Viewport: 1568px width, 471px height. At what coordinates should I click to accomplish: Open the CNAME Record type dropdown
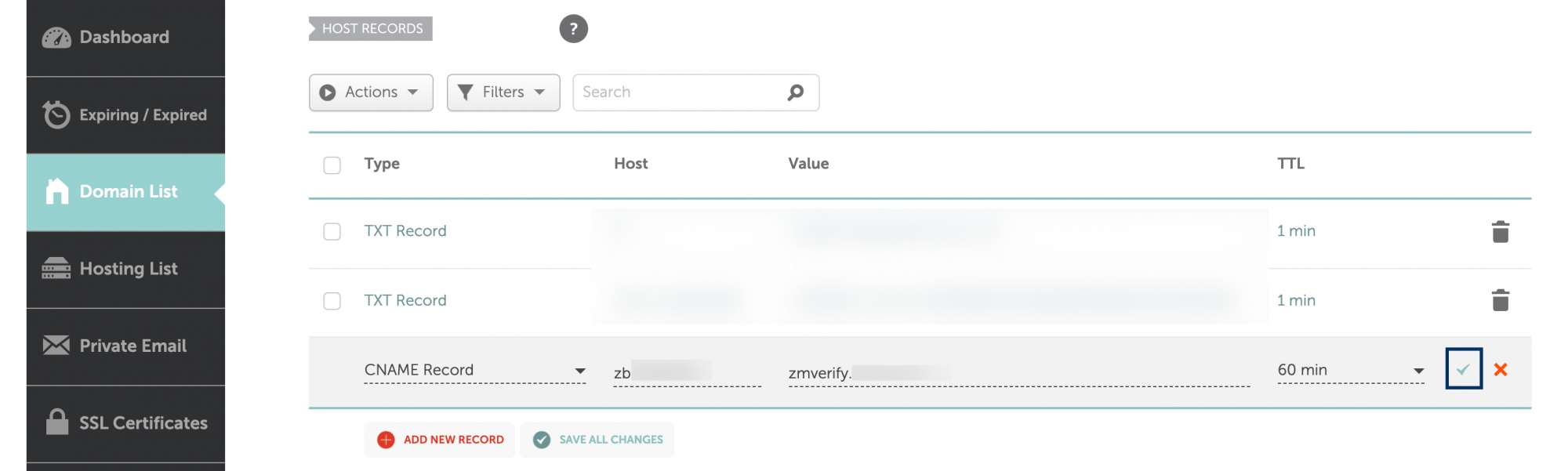(475, 370)
